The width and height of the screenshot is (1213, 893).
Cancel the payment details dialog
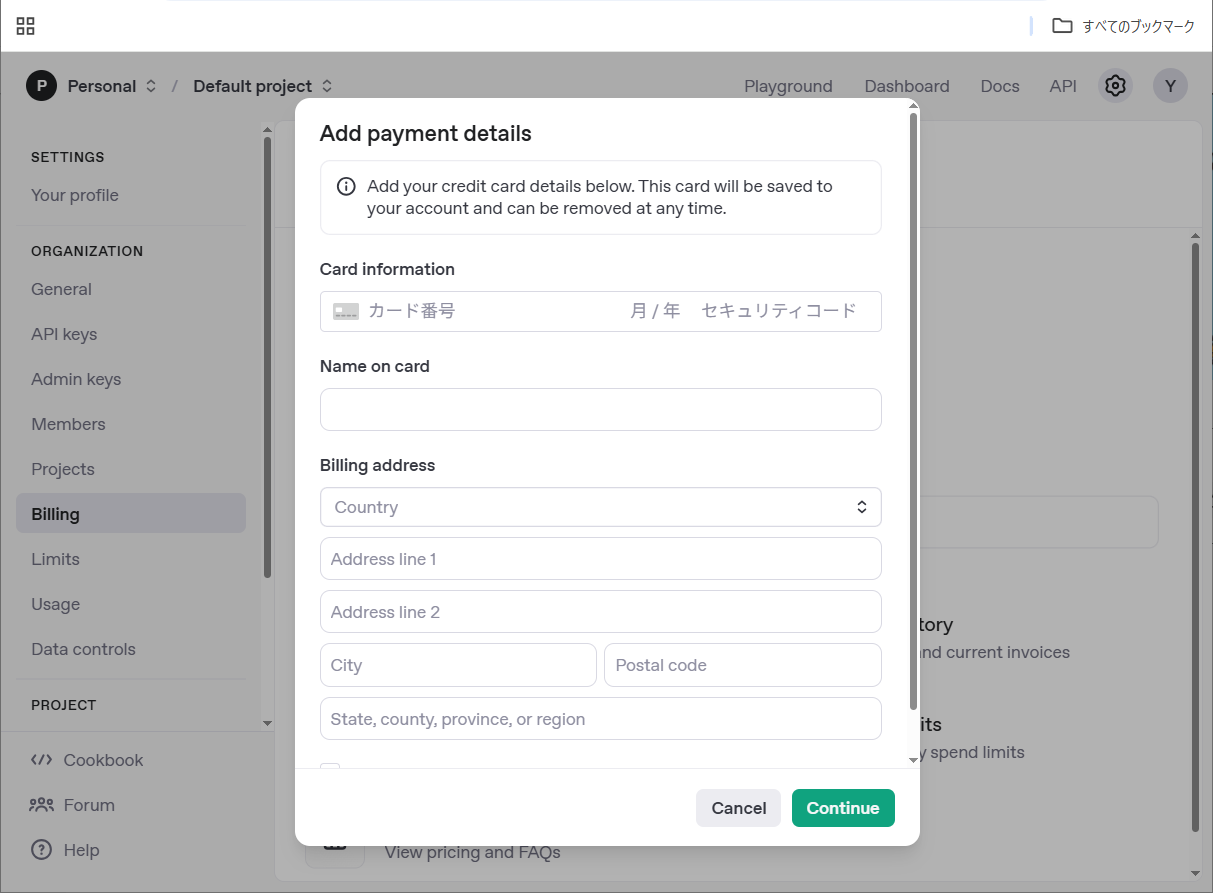click(x=738, y=808)
